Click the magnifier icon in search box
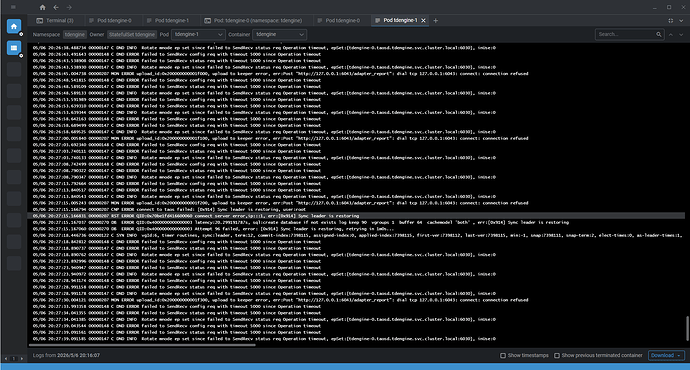Viewport: 690px width, 370px height. (x=659, y=34)
